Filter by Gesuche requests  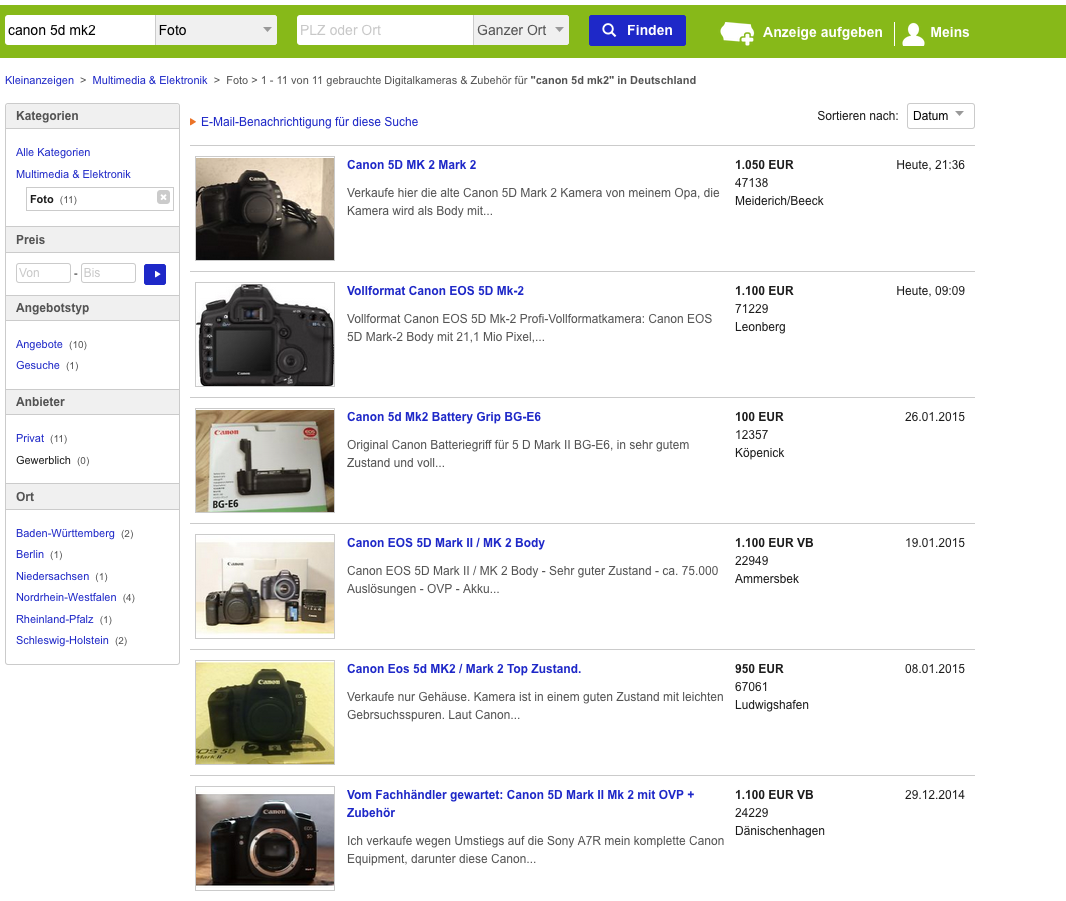38,365
